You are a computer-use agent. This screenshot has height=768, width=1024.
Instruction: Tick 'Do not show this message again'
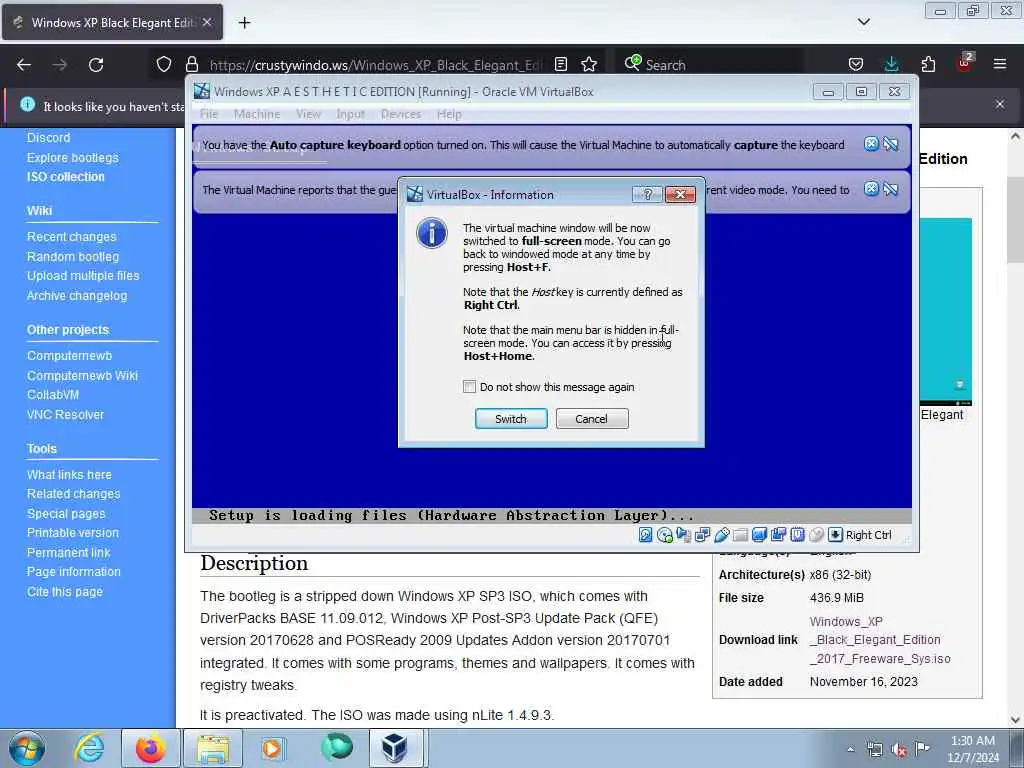[x=469, y=387]
